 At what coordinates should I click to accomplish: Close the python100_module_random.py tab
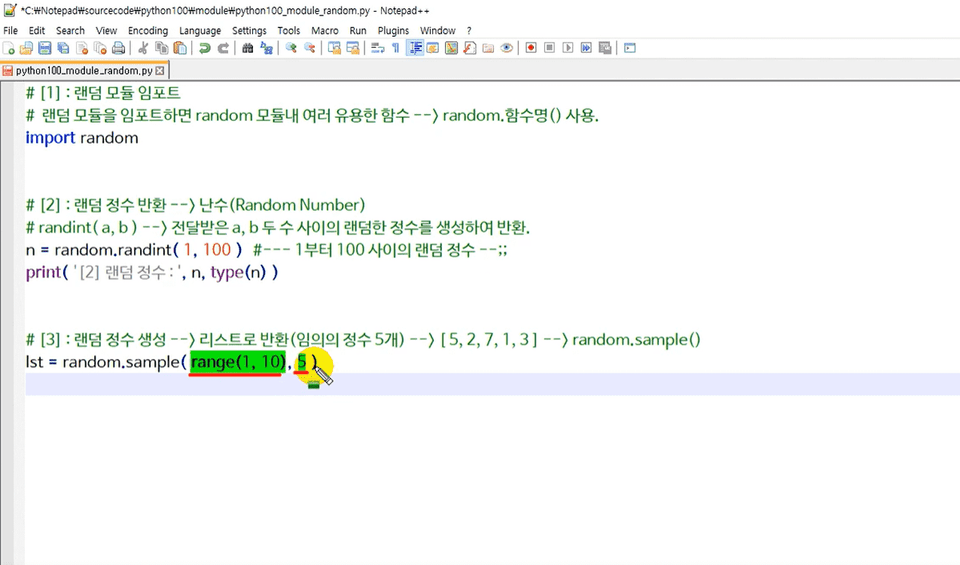pyautogui.click(x=160, y=70)
